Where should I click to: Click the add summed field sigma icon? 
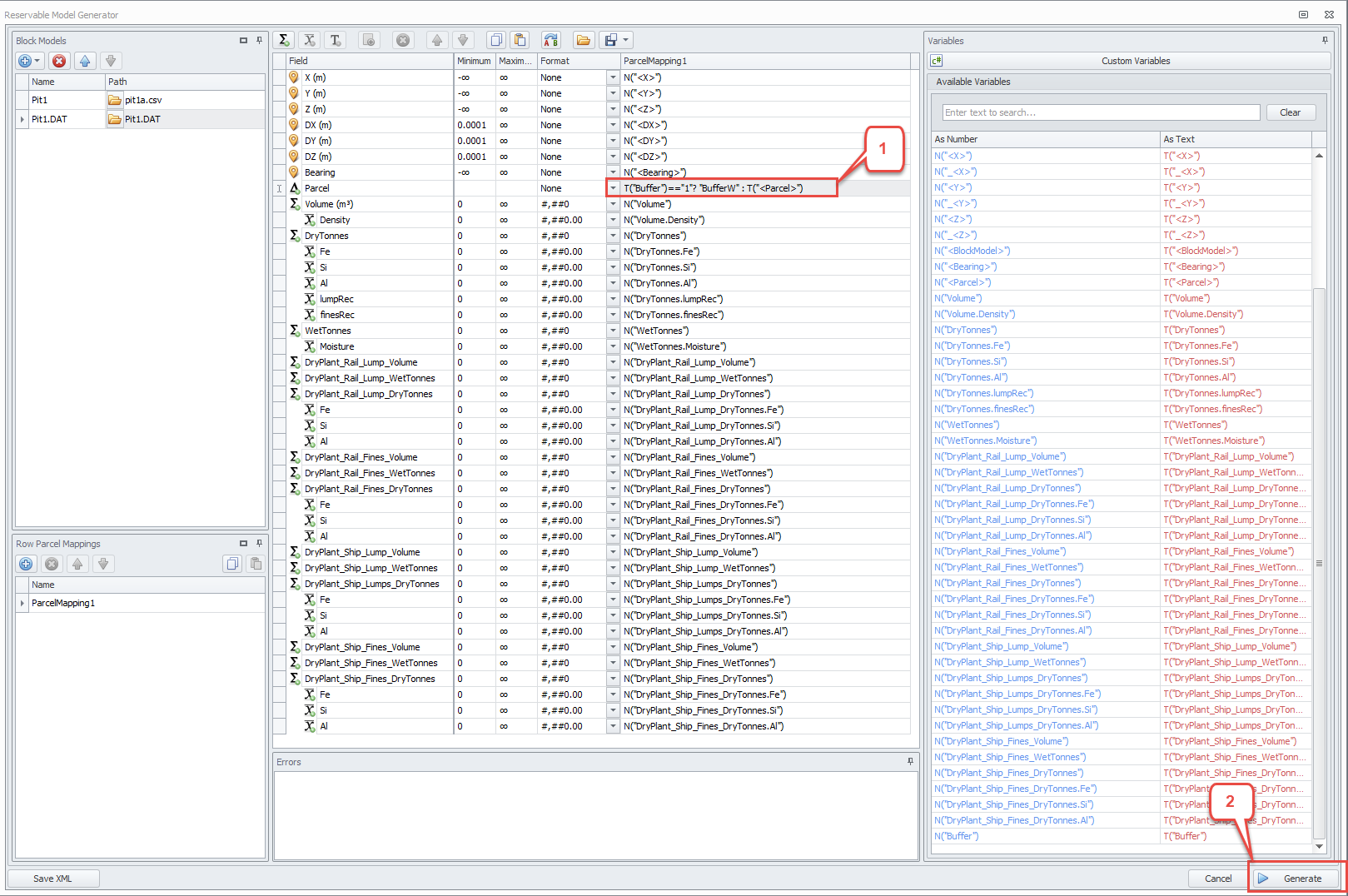click(x=284, y=40)
